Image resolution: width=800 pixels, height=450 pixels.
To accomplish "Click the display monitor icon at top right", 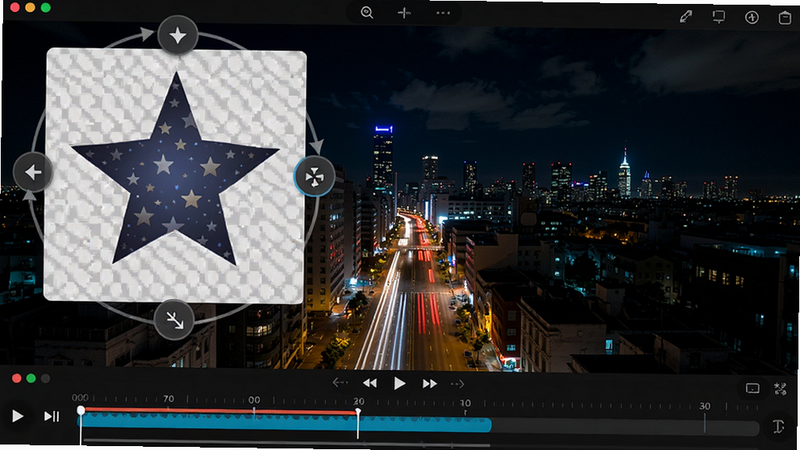I will point(719,17).
